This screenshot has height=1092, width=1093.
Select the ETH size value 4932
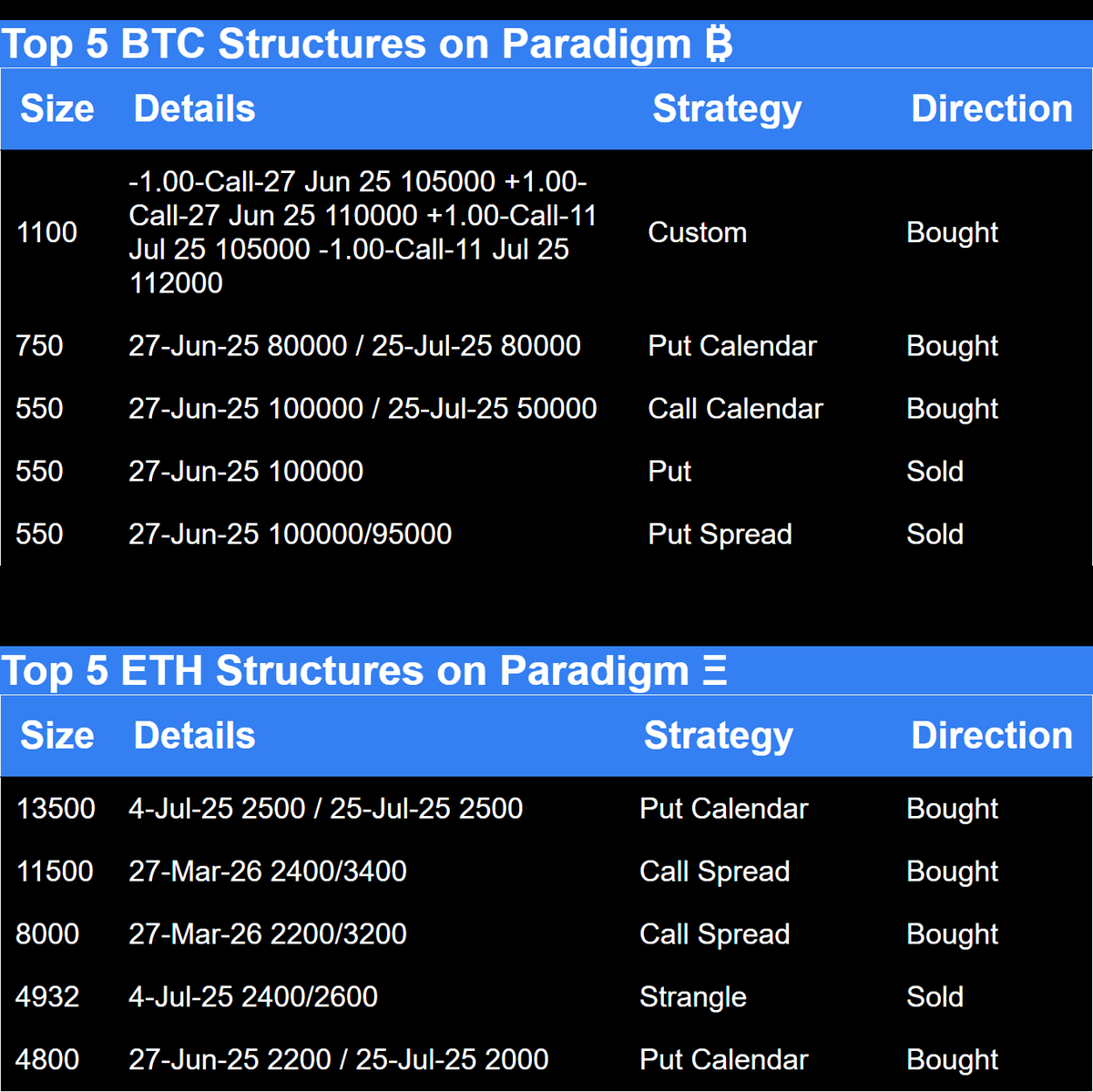(47, 997)
